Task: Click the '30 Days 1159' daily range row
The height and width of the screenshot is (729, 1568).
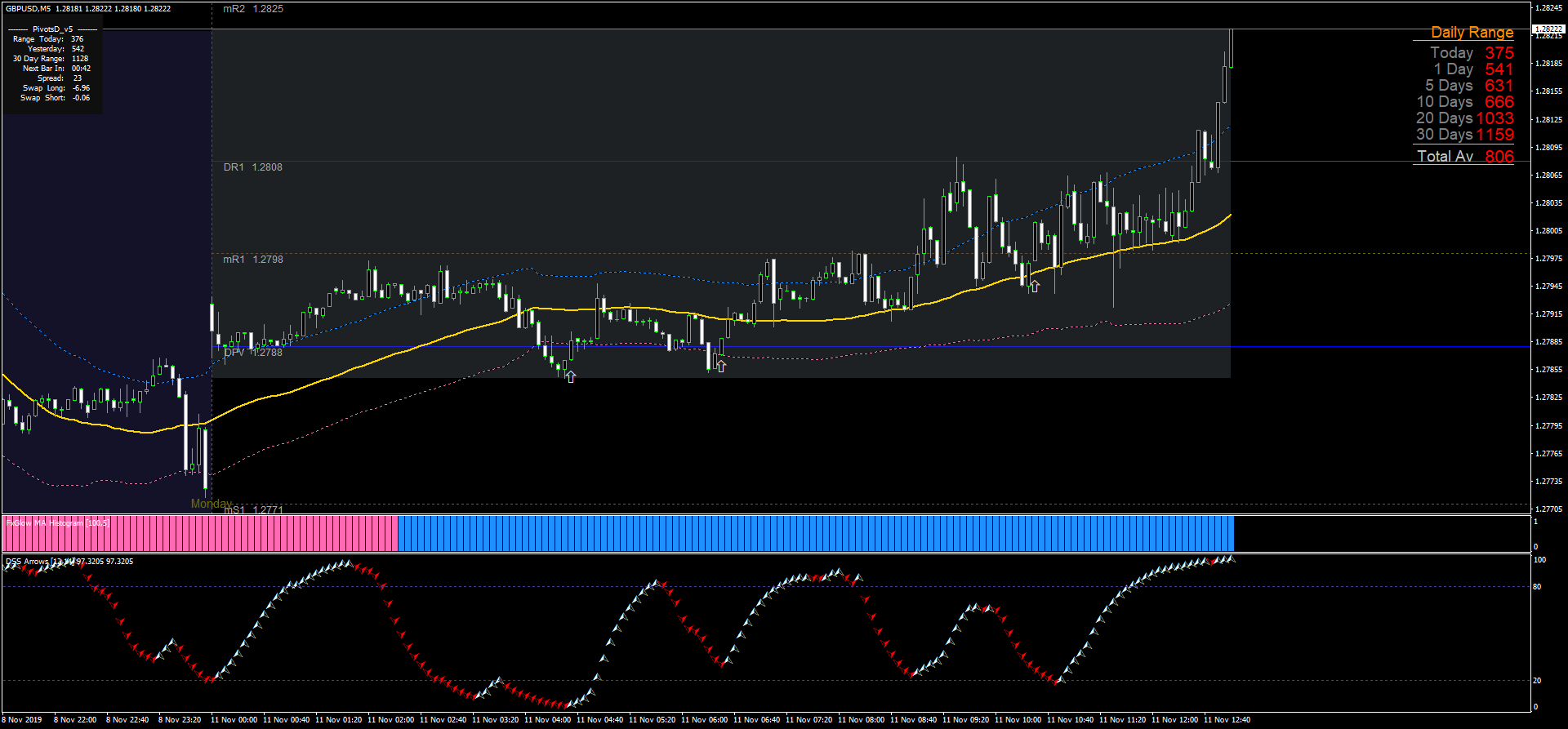Action: pos(1465,135)
